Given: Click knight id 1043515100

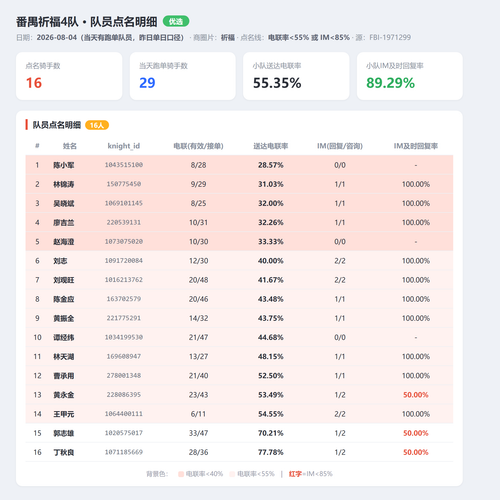Looking at the screenshot, I should coord(124,165).
